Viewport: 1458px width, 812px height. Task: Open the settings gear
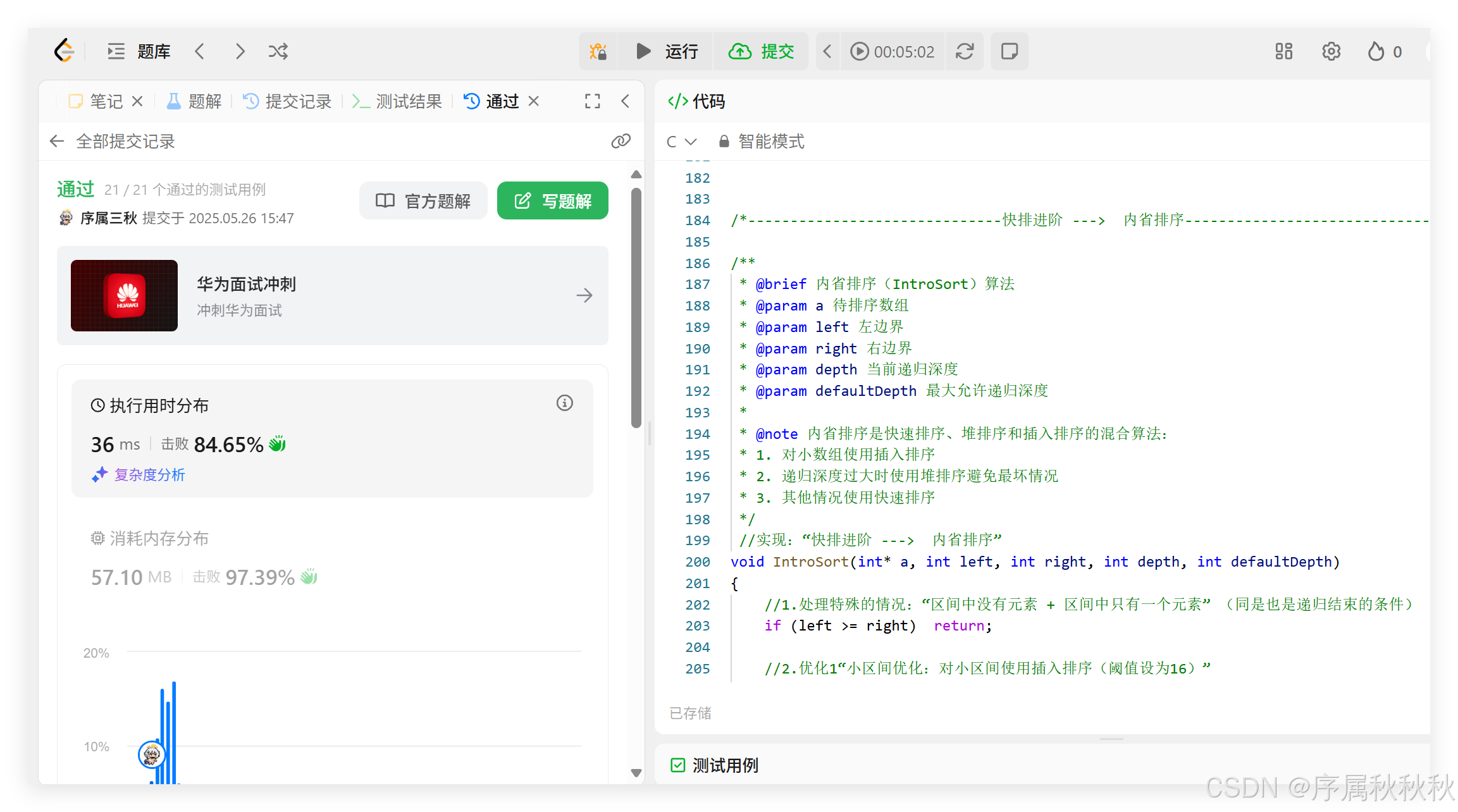click(x=1331, y=51)
